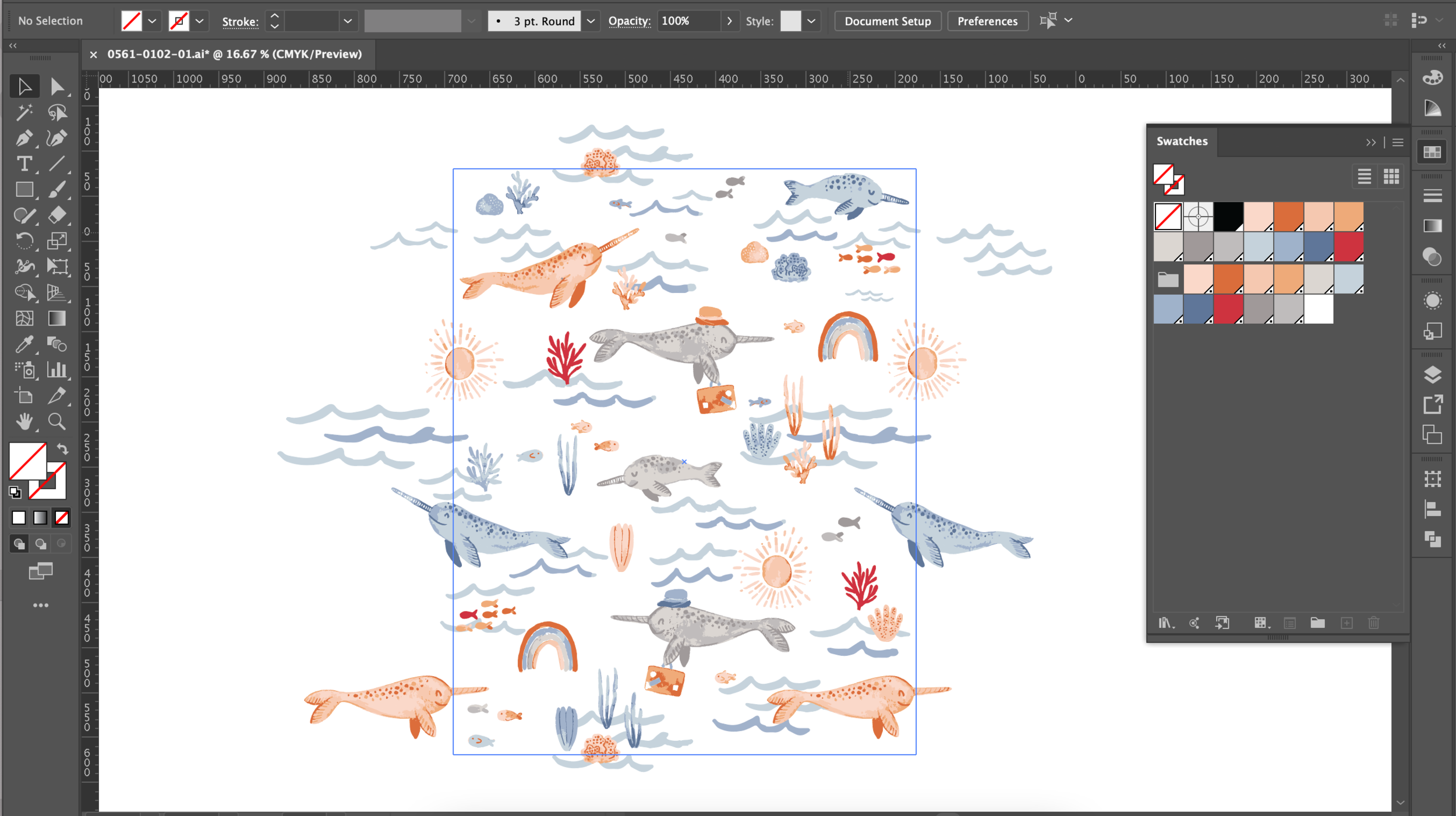This screenshot has height=816, width=1456.
Task: Open the Swatches panel flyout menu
Action: tap(1397, 142)
